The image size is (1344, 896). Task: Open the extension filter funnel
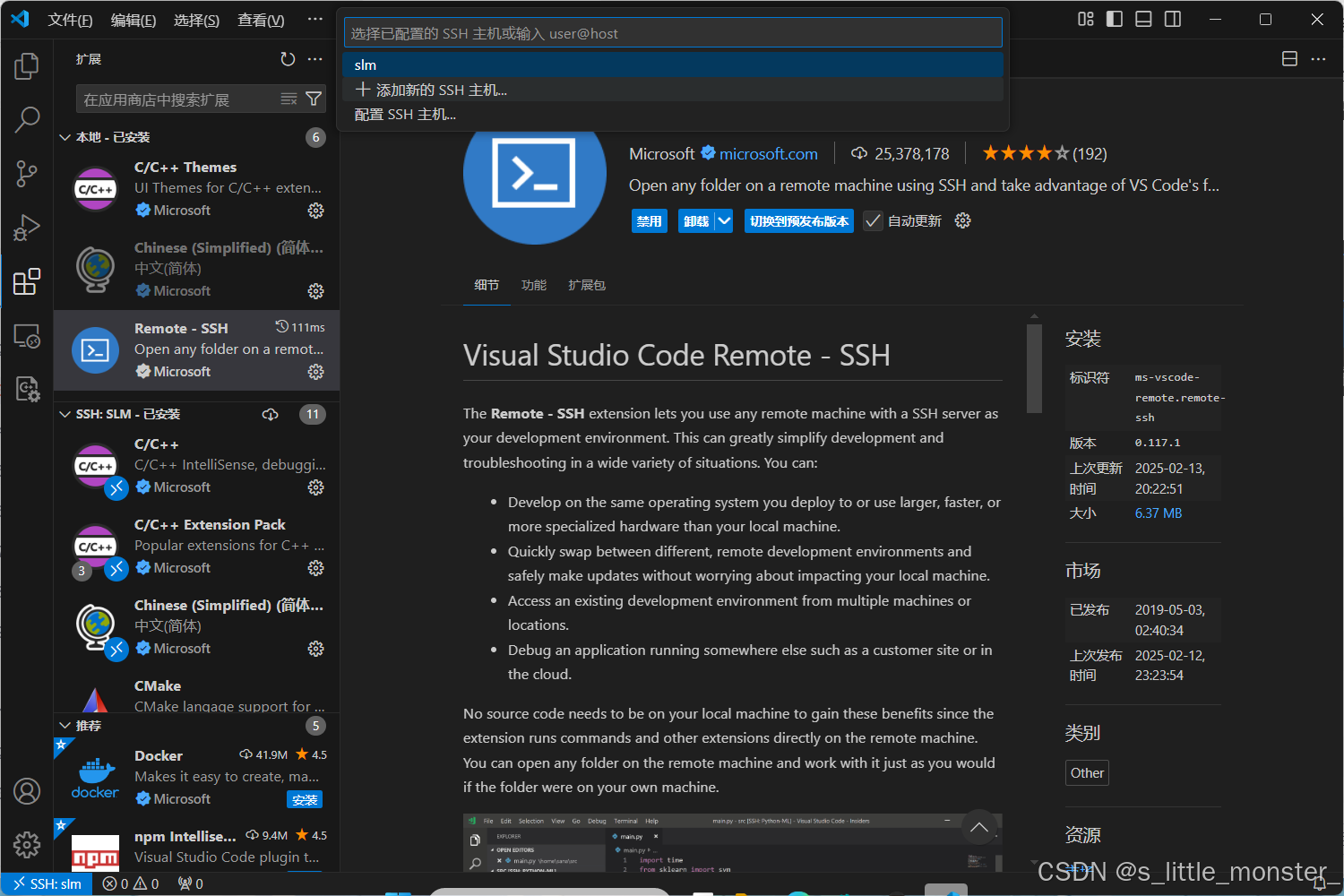point(314,99)
